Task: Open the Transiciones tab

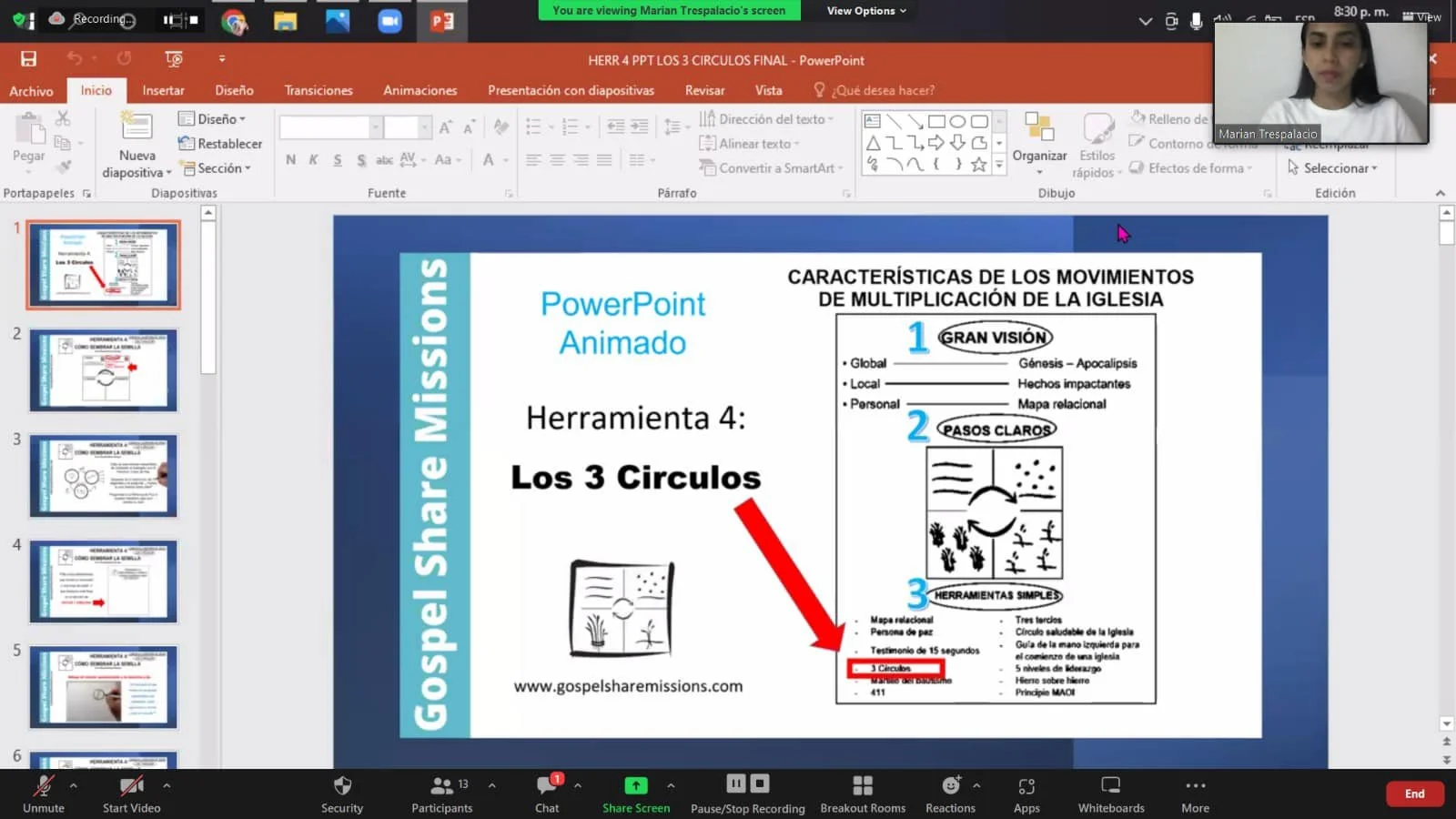Action: [x=318, y=90]
